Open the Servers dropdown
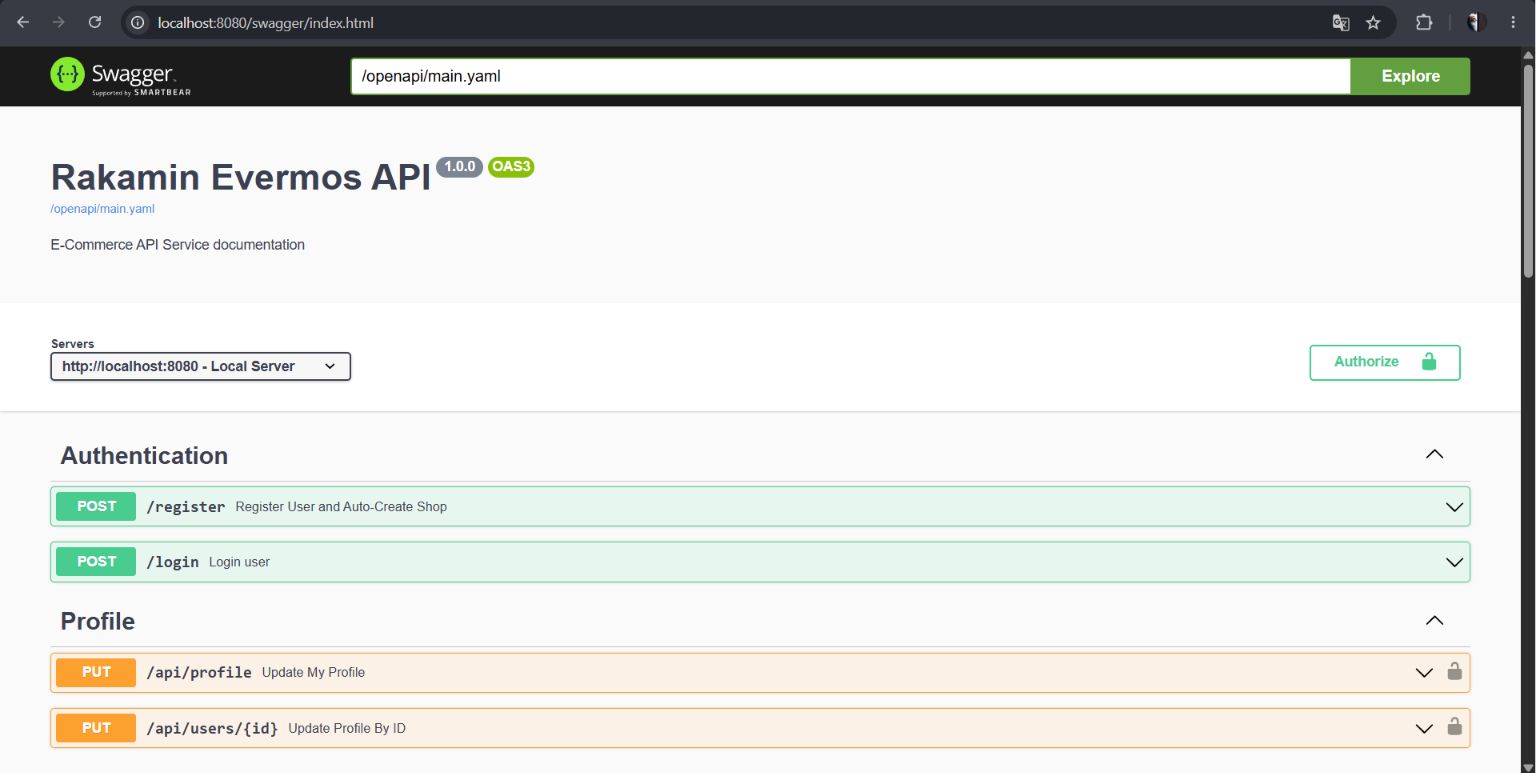This screenshot has height=773, width=1536. [x=201, y=366]
